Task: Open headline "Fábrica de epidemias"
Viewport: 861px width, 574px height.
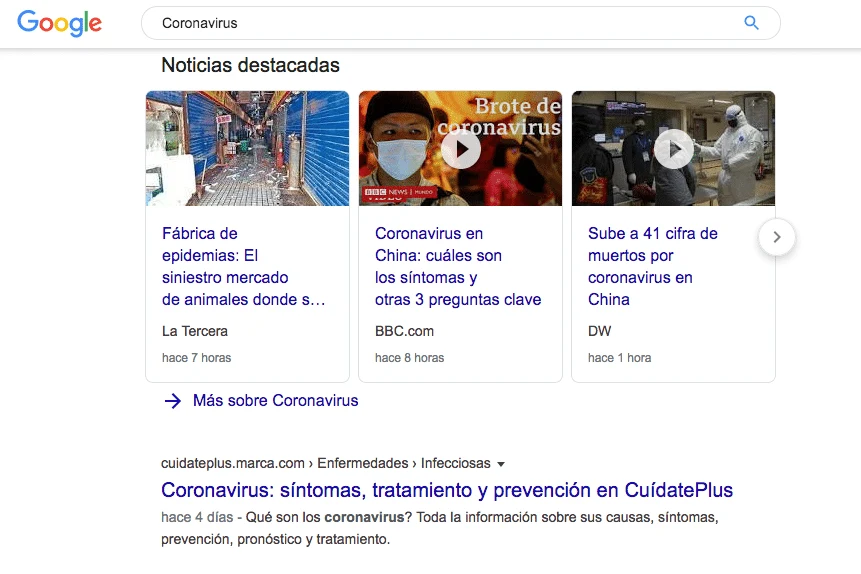Action: coord(244,266)
